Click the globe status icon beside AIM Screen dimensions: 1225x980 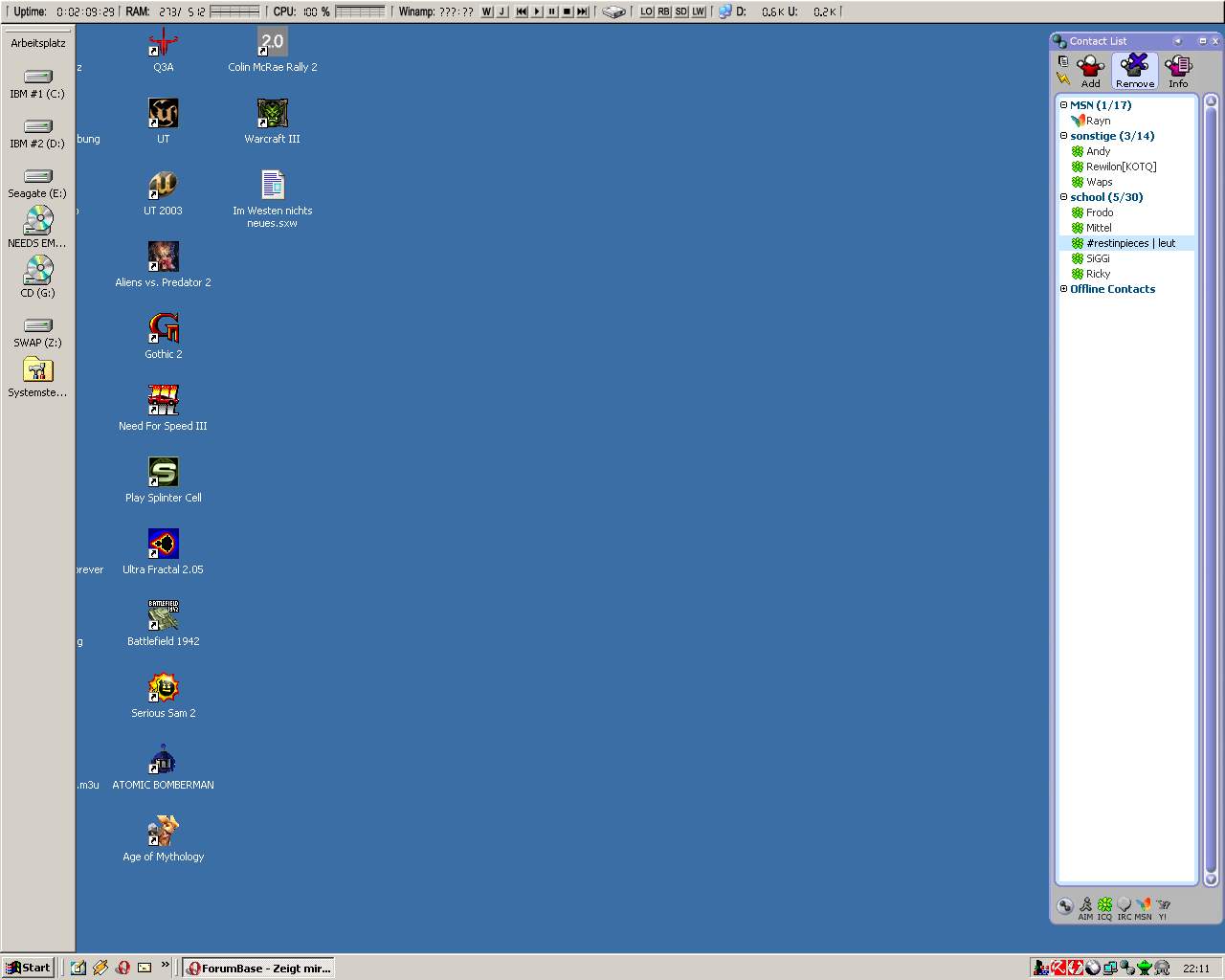(x=1065, y=905)
